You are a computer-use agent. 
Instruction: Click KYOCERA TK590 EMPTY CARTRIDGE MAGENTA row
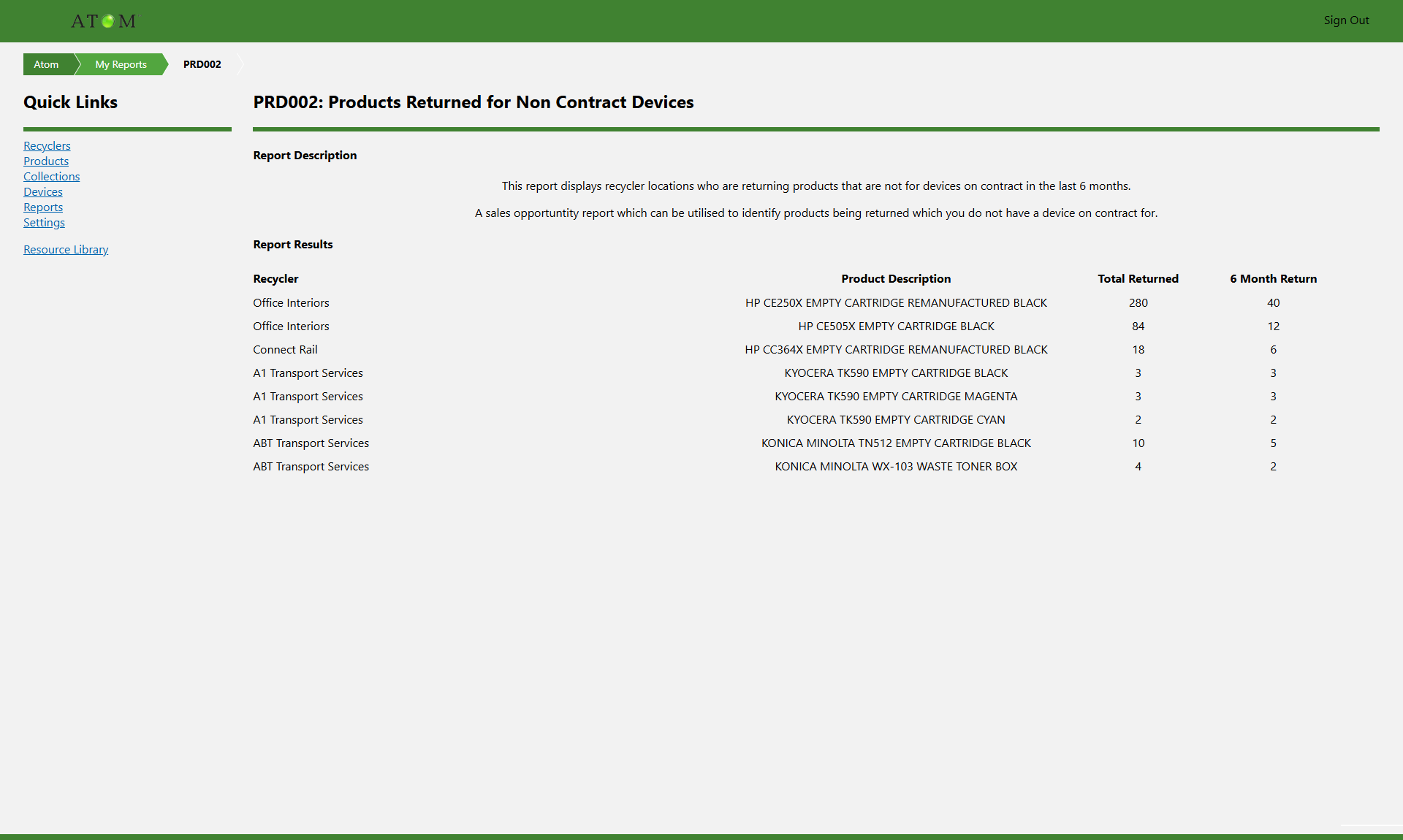click(x=896, y=396)
